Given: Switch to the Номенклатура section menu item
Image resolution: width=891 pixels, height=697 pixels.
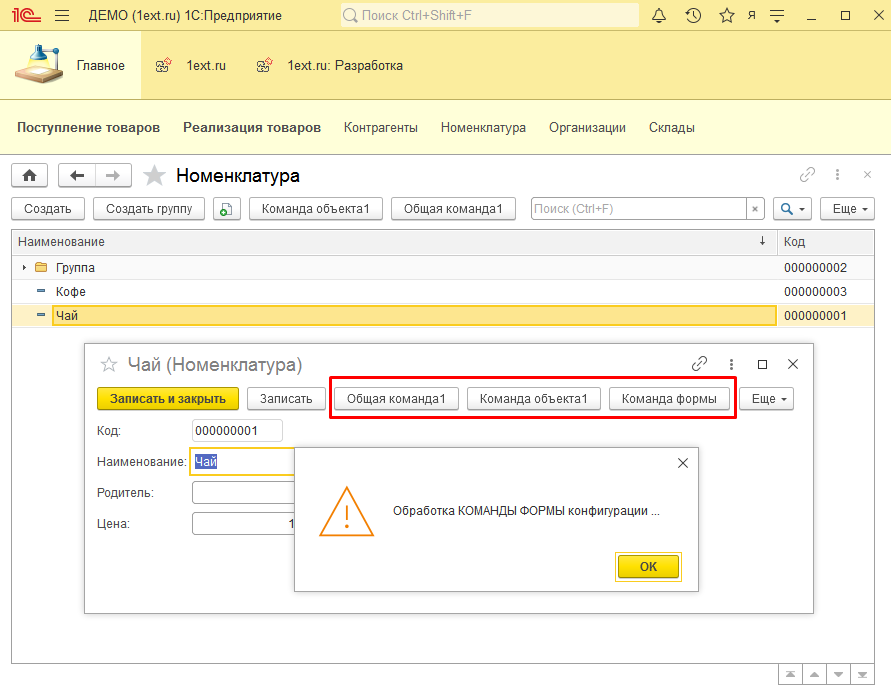Looking at the screenshot, I should pyautogui.click(x=483, y=127).
